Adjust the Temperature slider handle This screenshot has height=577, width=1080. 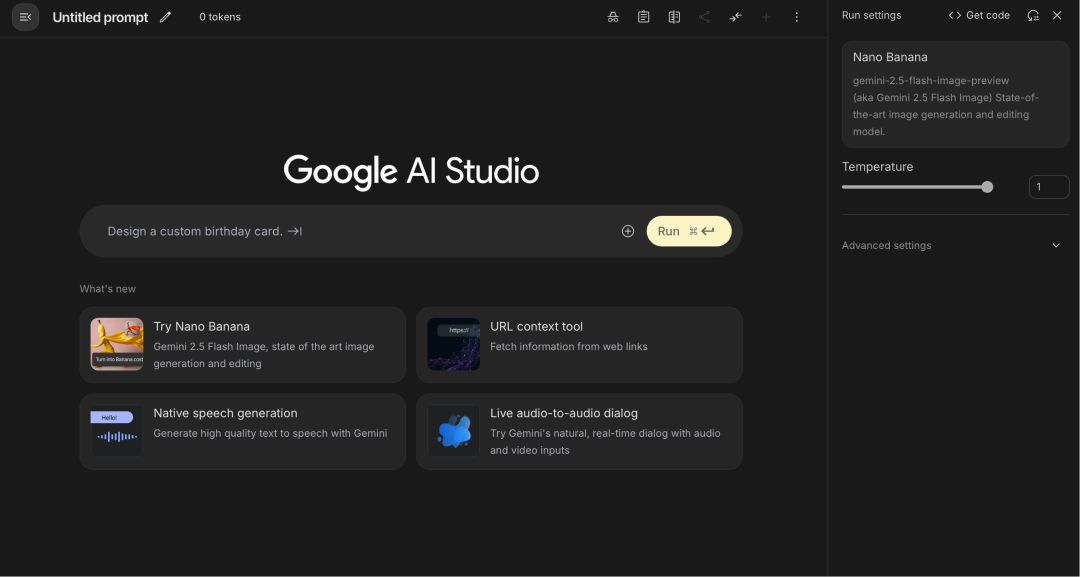[987, 186]
